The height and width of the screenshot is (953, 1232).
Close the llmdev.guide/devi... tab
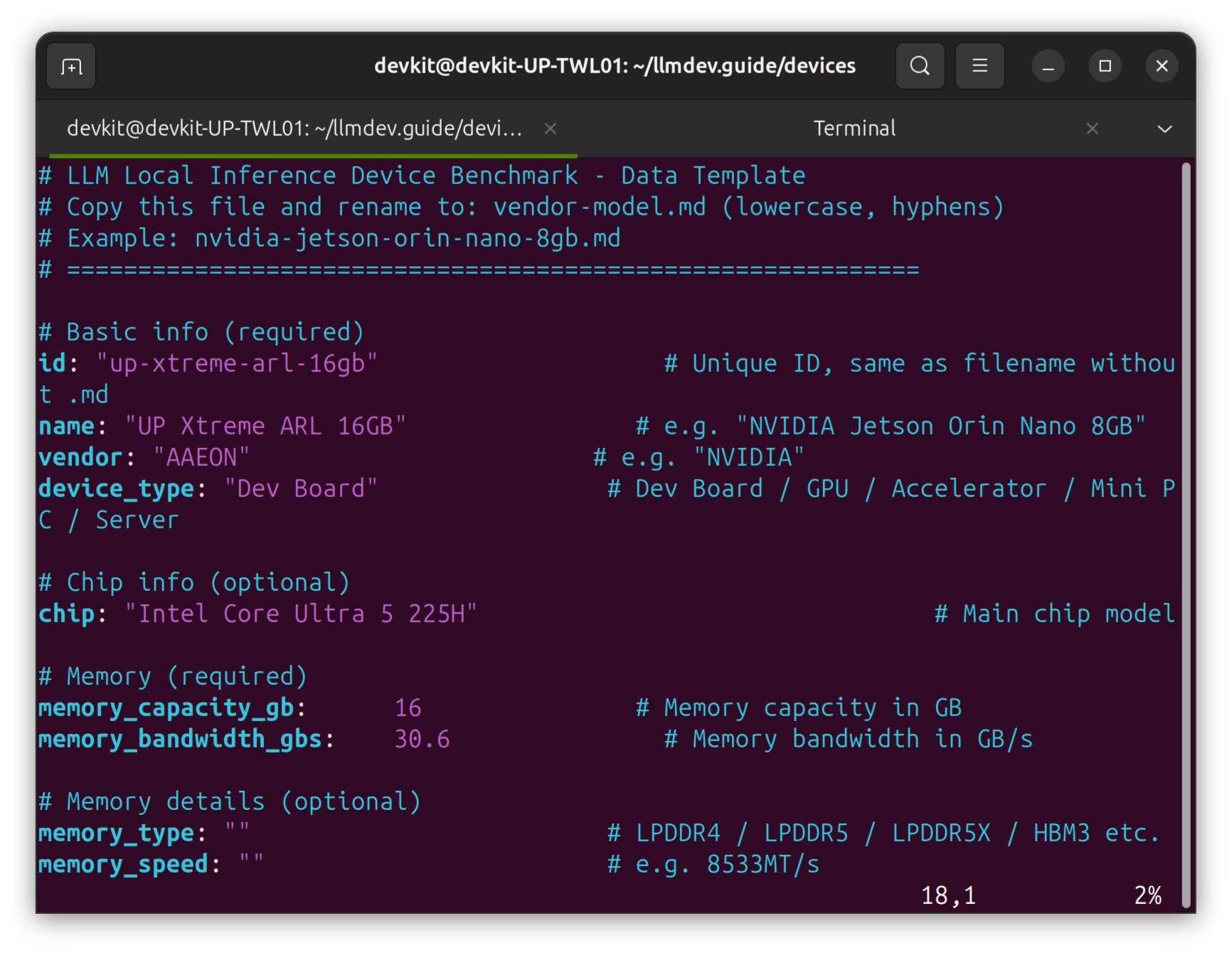(550, 129)
